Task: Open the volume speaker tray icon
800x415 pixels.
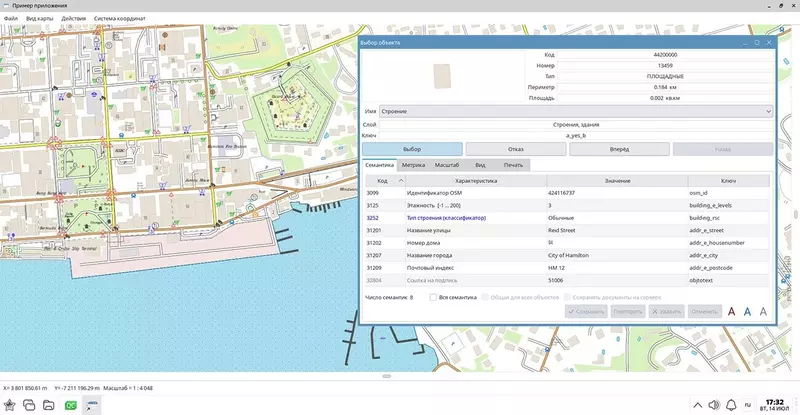Action: coord(714,405)
